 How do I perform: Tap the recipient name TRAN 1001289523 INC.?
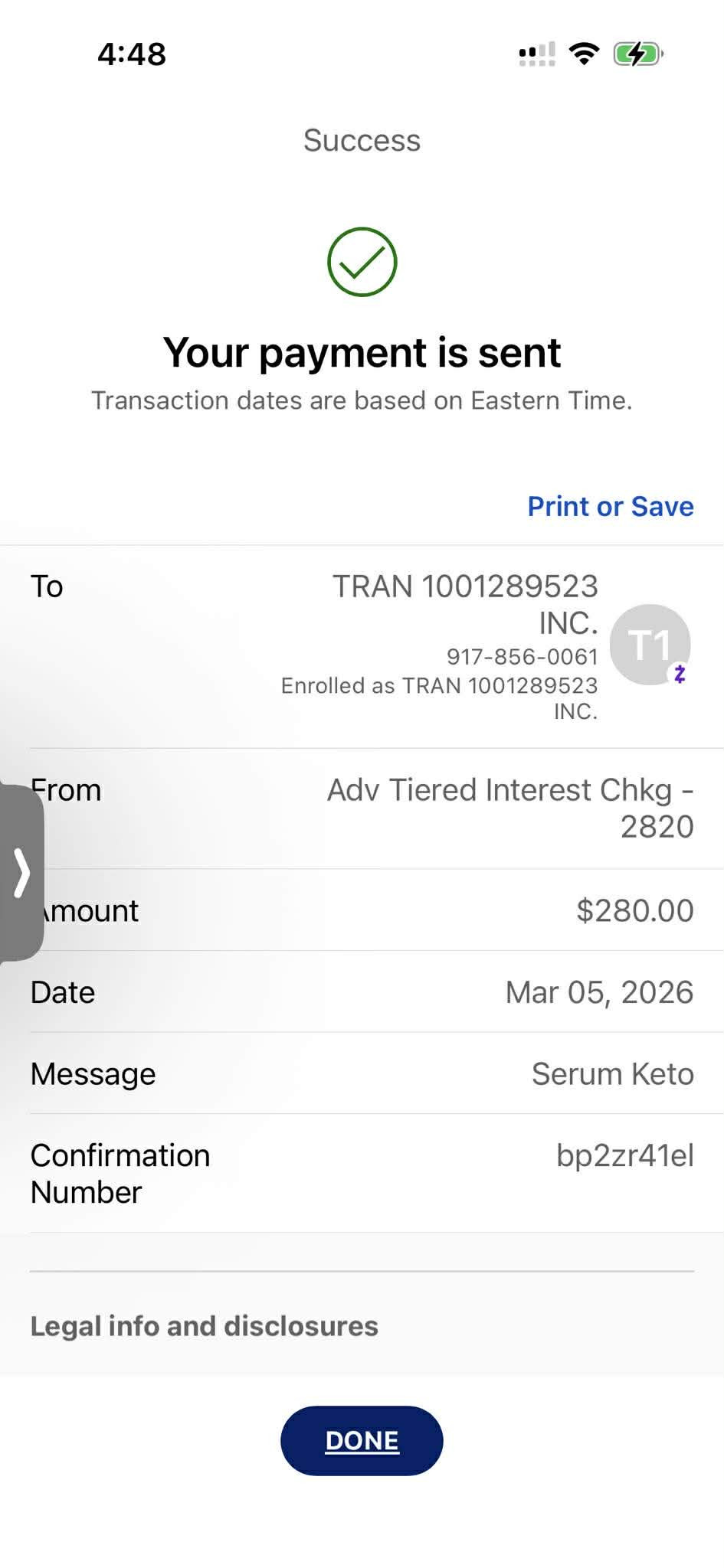465,604
